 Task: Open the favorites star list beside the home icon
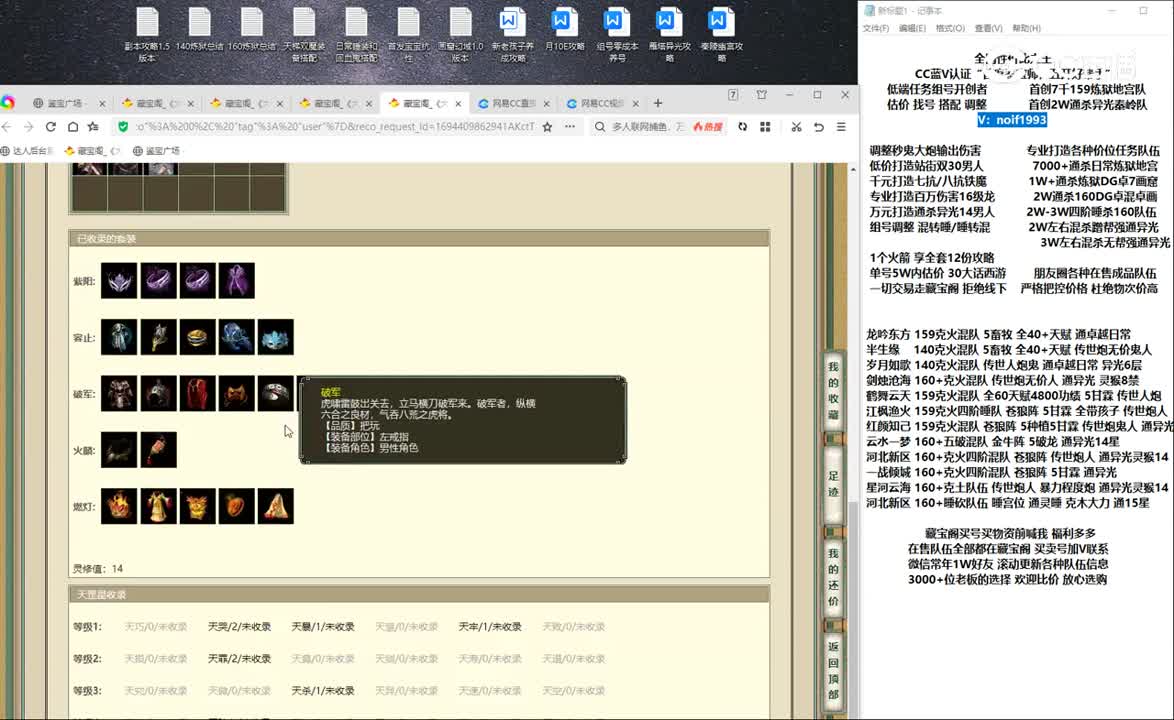pos(94,127)
